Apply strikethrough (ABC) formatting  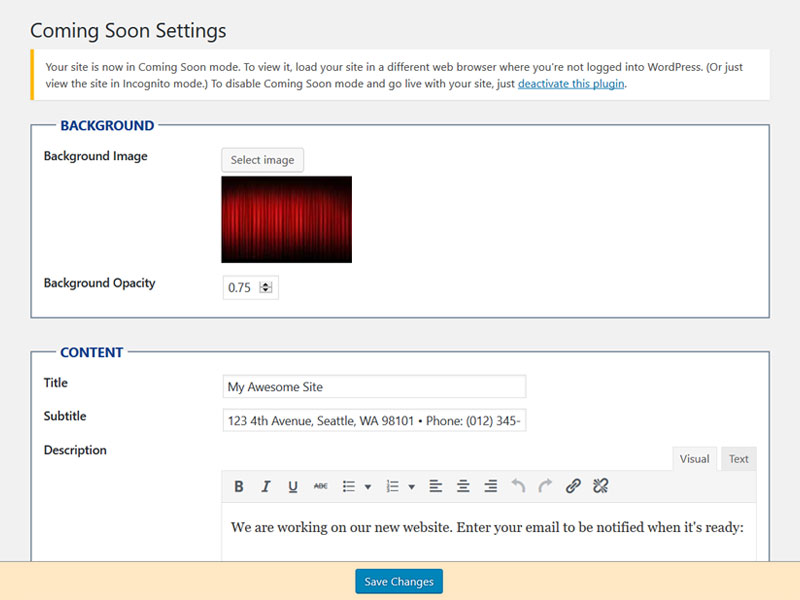coord(320,486)
